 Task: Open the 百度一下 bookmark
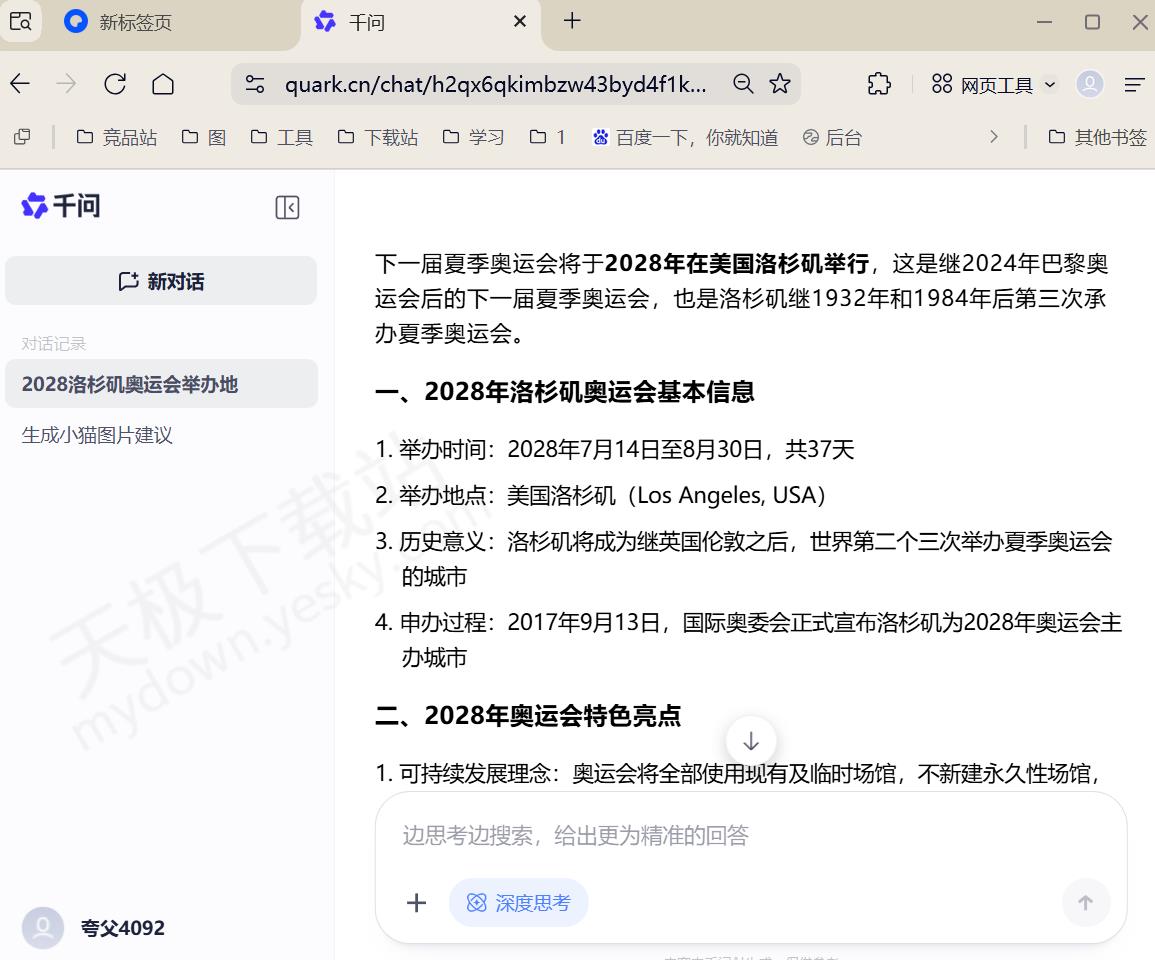point(685,137)
